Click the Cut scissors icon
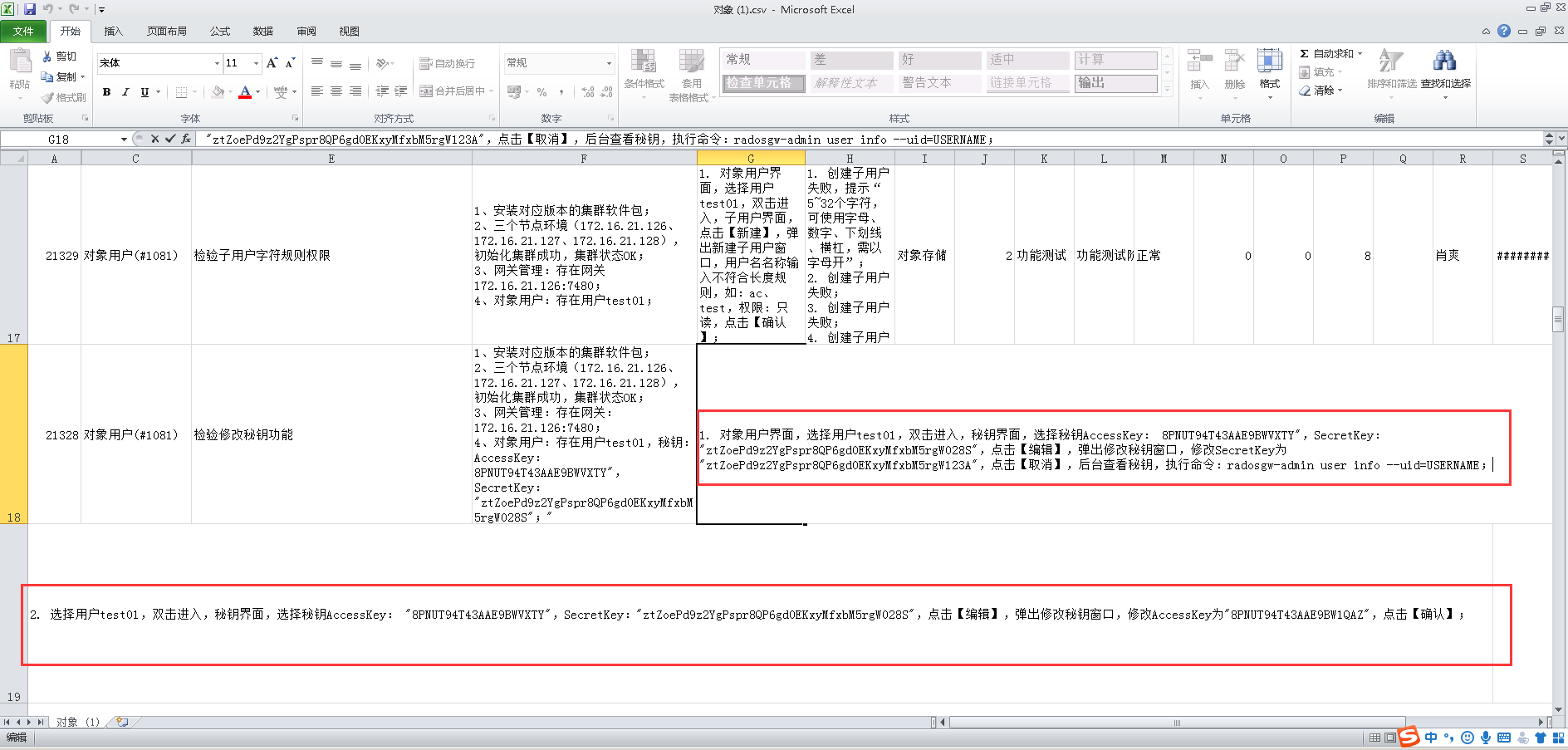 coord(47,56)
